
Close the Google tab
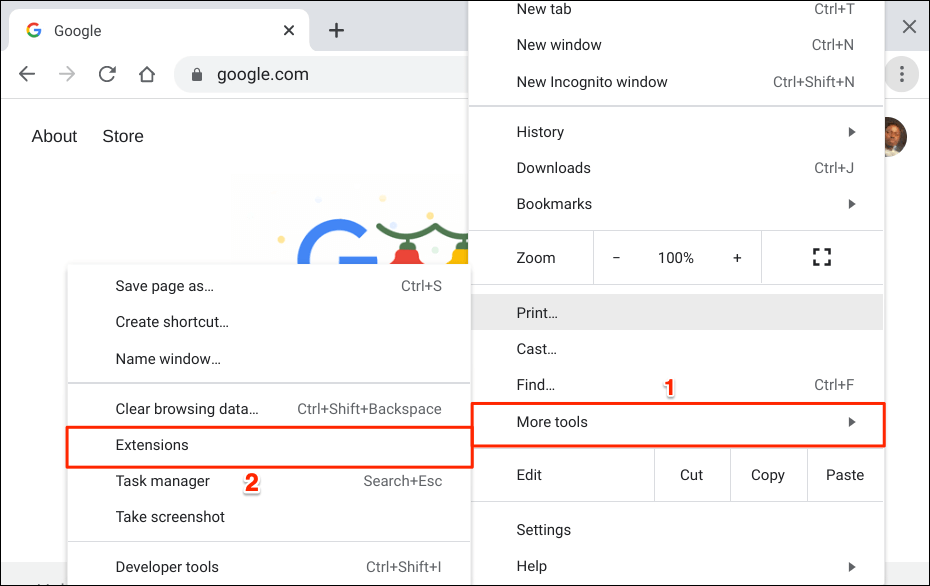click(x=289, y=30)
